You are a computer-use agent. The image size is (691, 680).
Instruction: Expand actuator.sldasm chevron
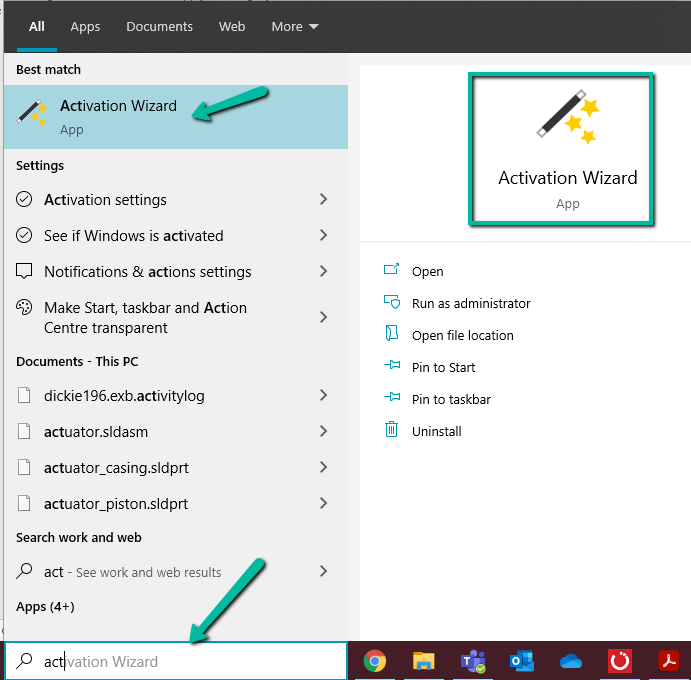click(x=323, y=431)
